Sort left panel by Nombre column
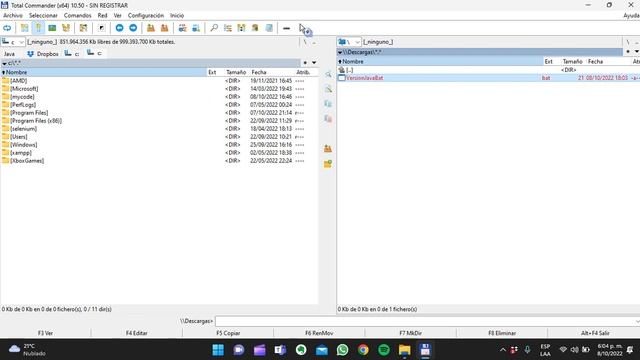Screen dimensions: 640x360 104,72
